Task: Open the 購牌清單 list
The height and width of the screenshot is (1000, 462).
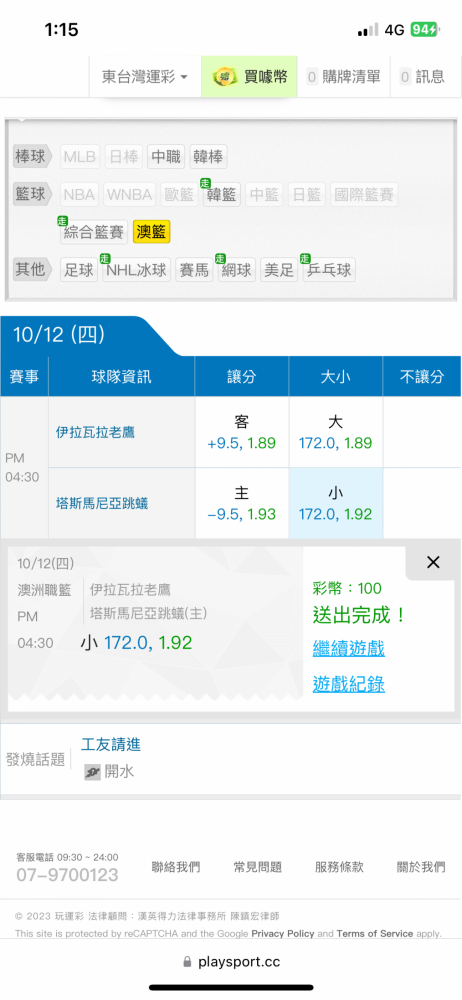Action: click(x=343, y=77)
